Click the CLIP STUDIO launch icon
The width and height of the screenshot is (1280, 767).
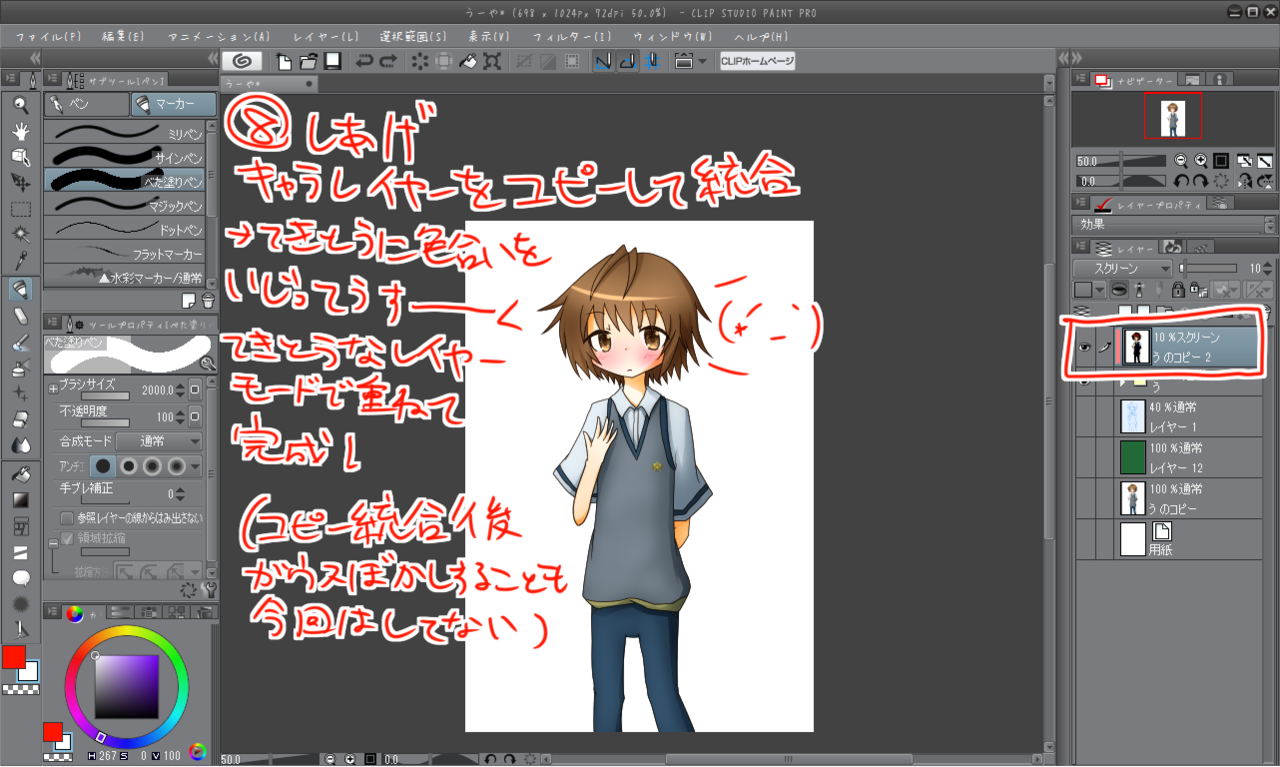click(x=241, y=61)
